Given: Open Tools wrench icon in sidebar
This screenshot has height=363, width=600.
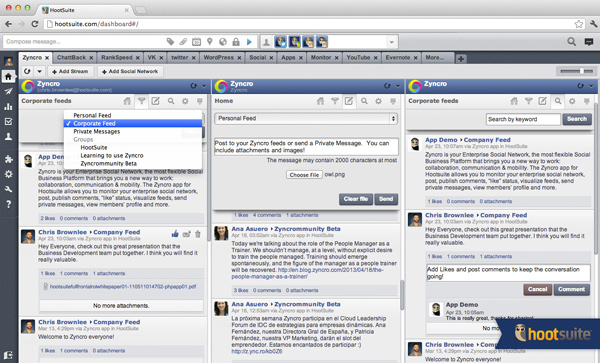Looking at the screenshot, I should click(x=8, y=189).
